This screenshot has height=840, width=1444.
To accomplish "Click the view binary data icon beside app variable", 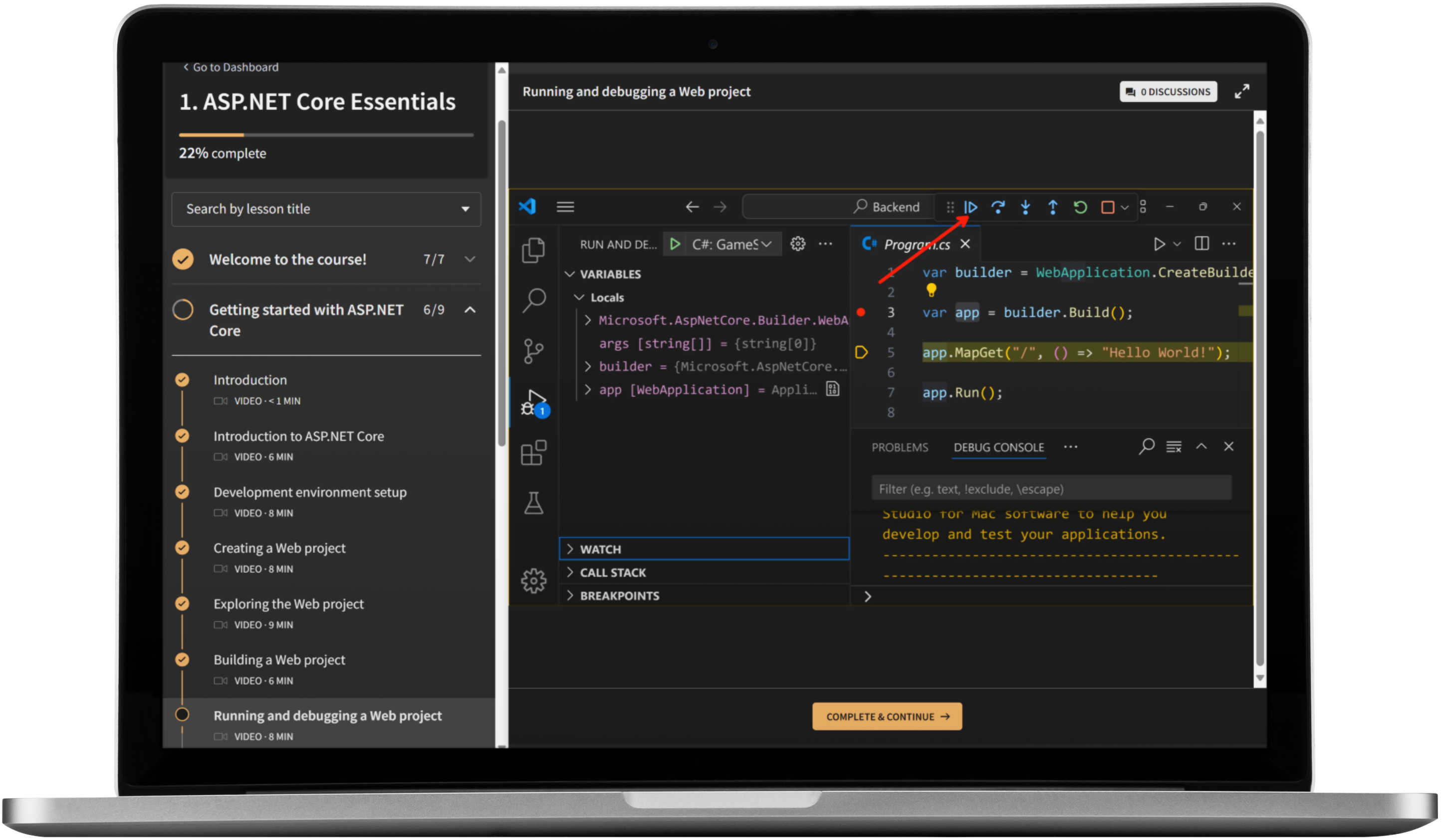I will tap(832, 390).
